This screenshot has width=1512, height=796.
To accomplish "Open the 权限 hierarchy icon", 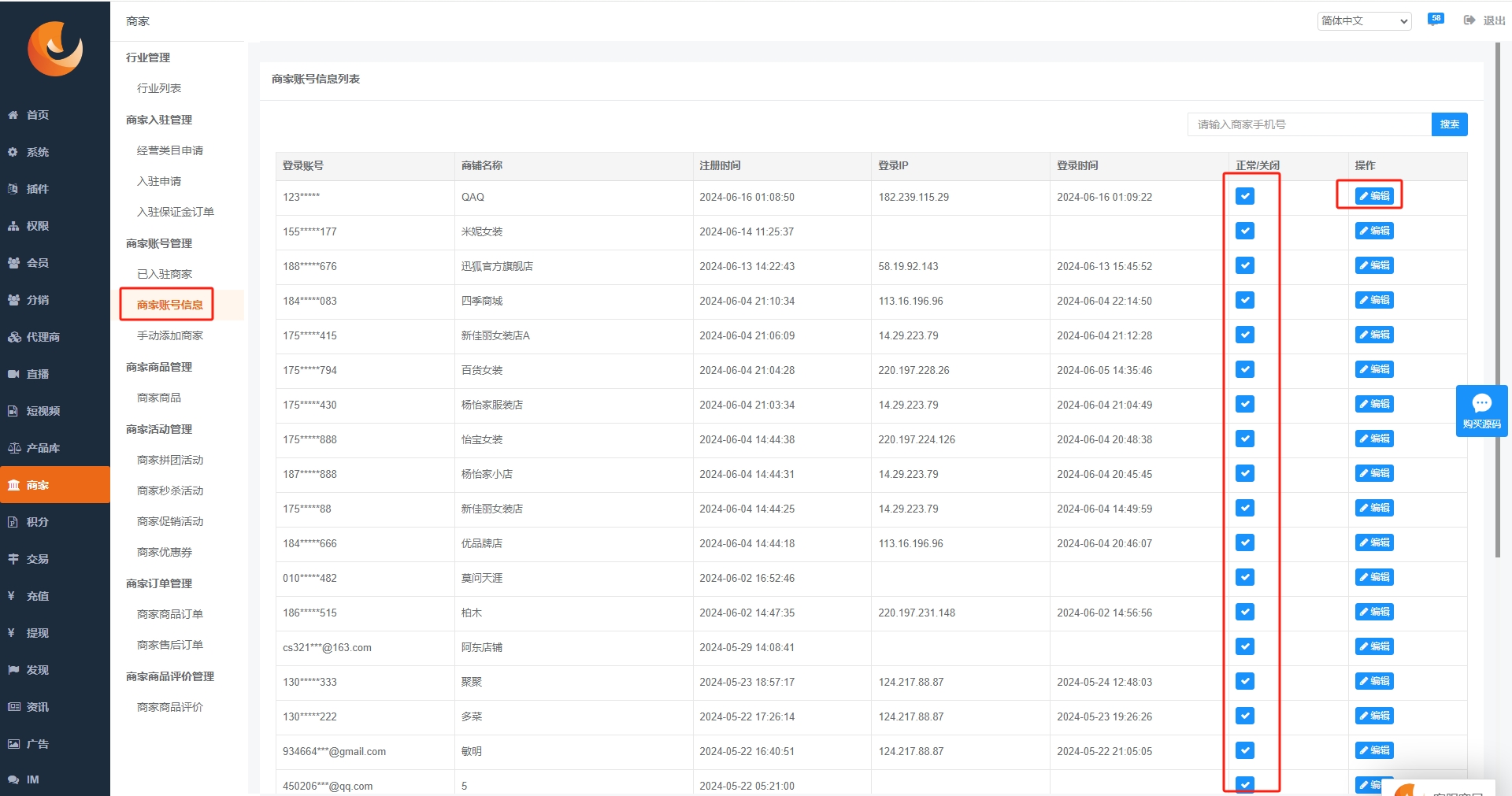I will tap(13, 226).
